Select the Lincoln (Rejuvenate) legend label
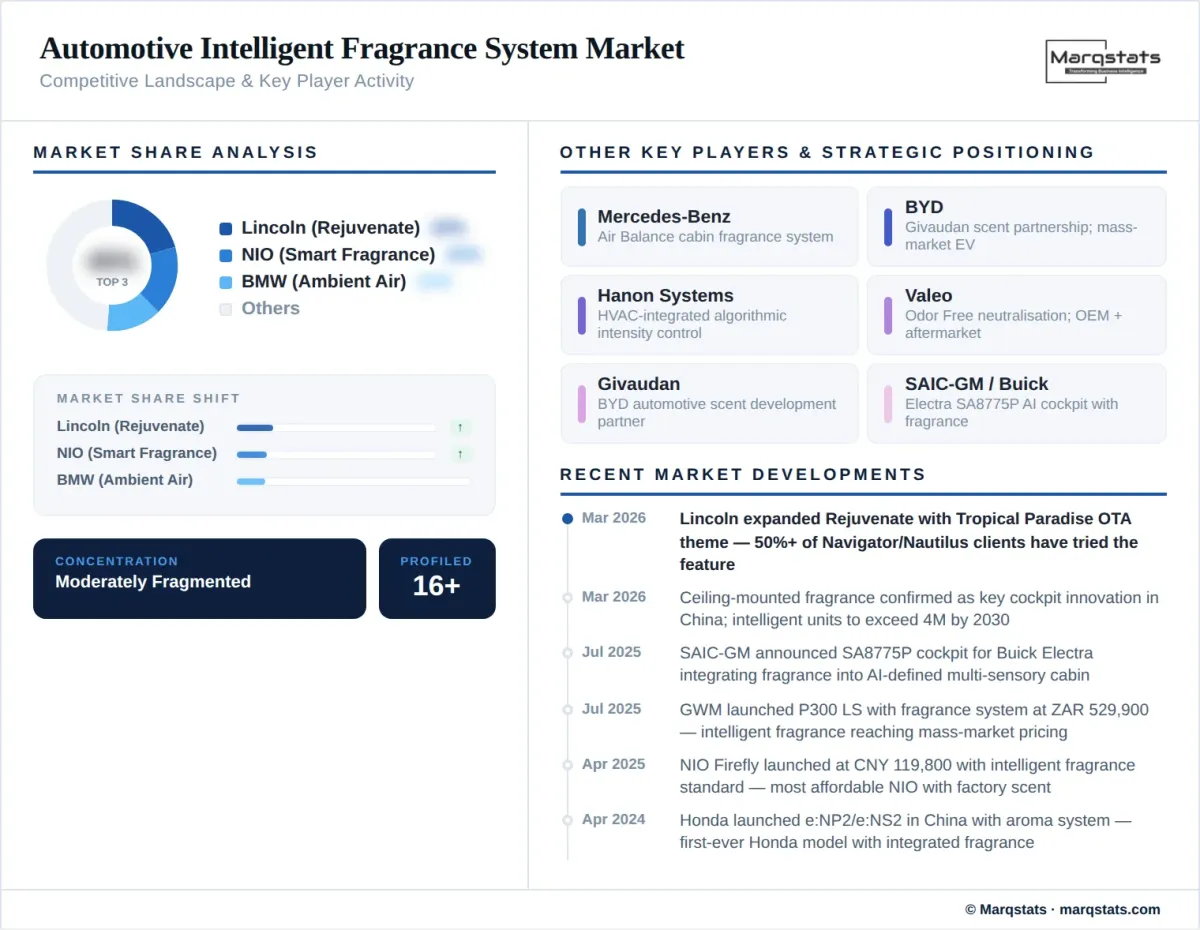The height and width of the screenshot is (930, 1200). click(330, 228)
